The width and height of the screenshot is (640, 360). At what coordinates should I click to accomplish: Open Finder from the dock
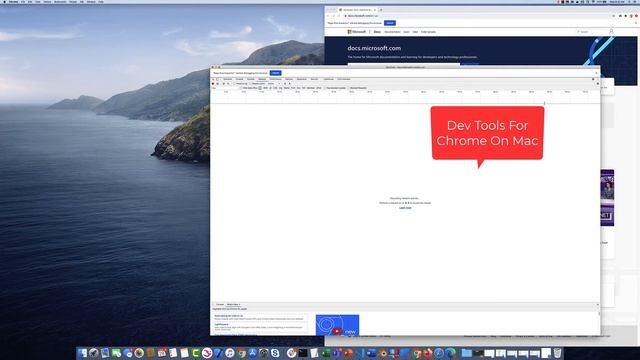point(82,353)
